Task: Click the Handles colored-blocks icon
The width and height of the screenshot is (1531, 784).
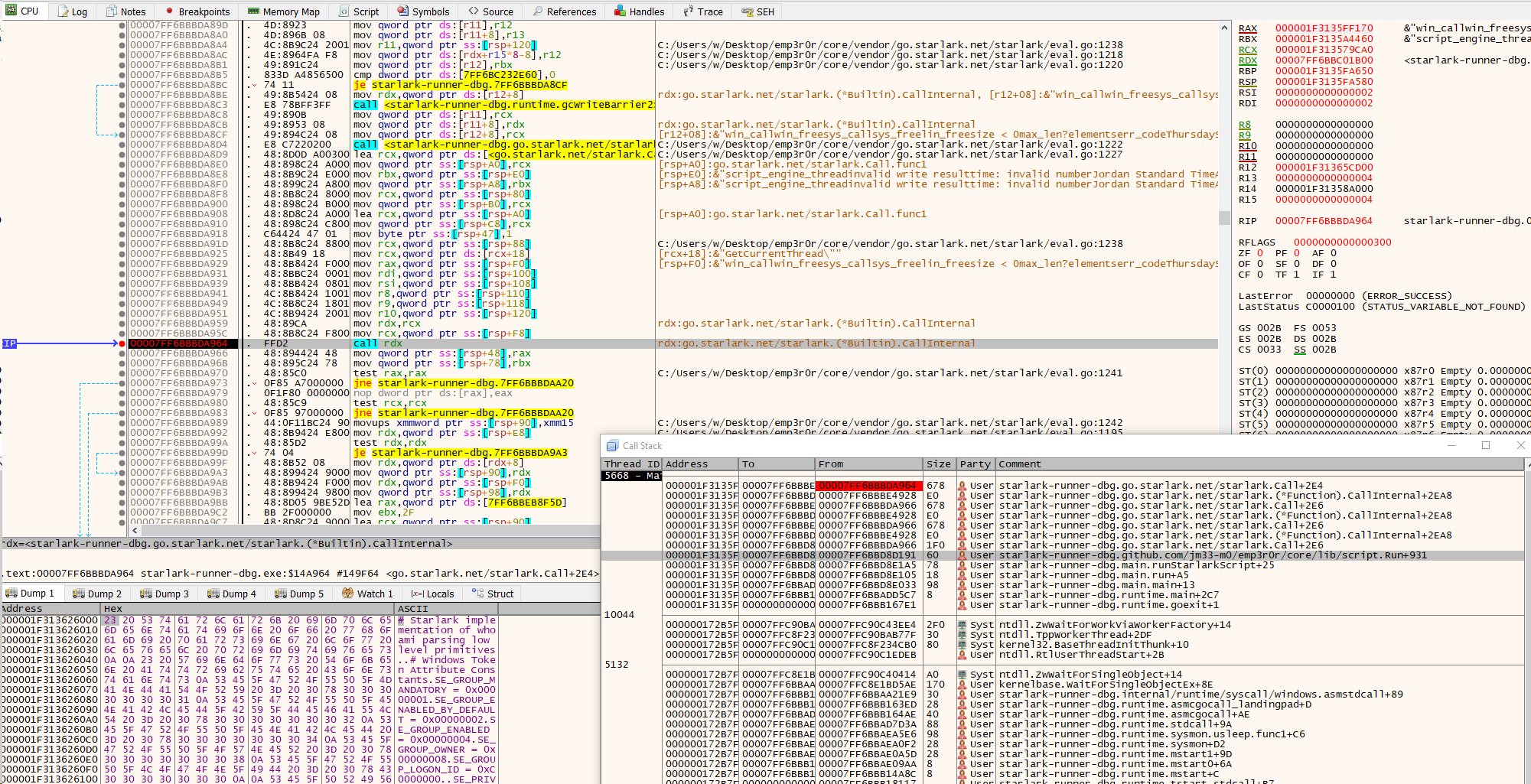Action: 620,11
